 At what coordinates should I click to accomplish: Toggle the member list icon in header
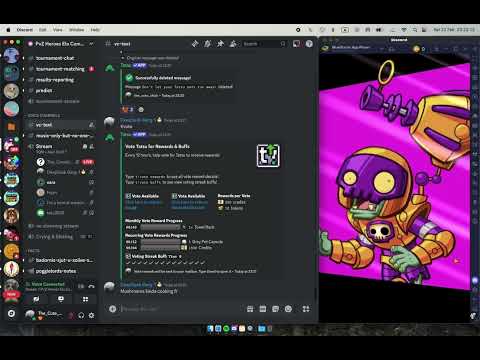click(x=233, y=44)
